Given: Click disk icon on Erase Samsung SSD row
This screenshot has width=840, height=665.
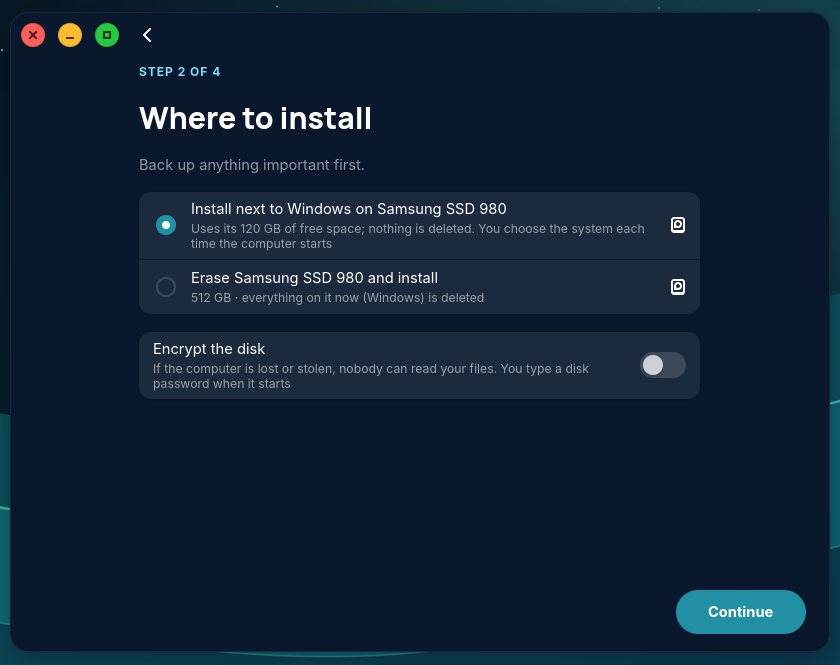Looking at the screenshot, I should pos(678,287).
